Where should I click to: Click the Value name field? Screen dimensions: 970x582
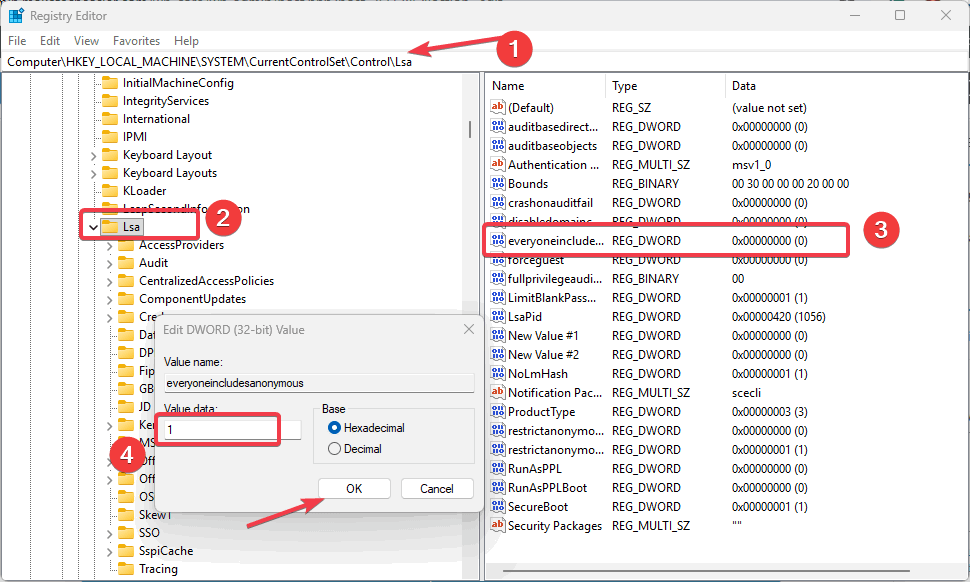tap(319, 383)
